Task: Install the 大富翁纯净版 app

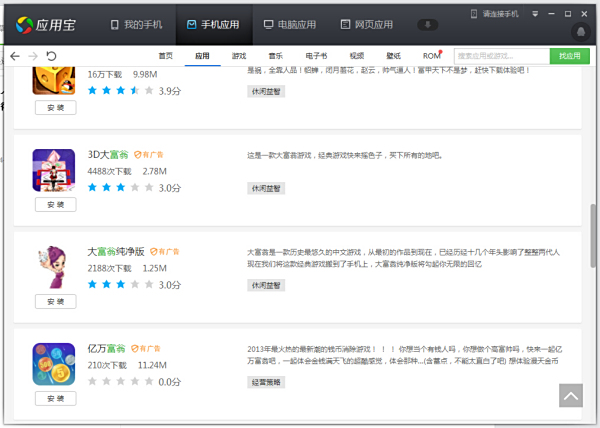Action: click(55, 301)
